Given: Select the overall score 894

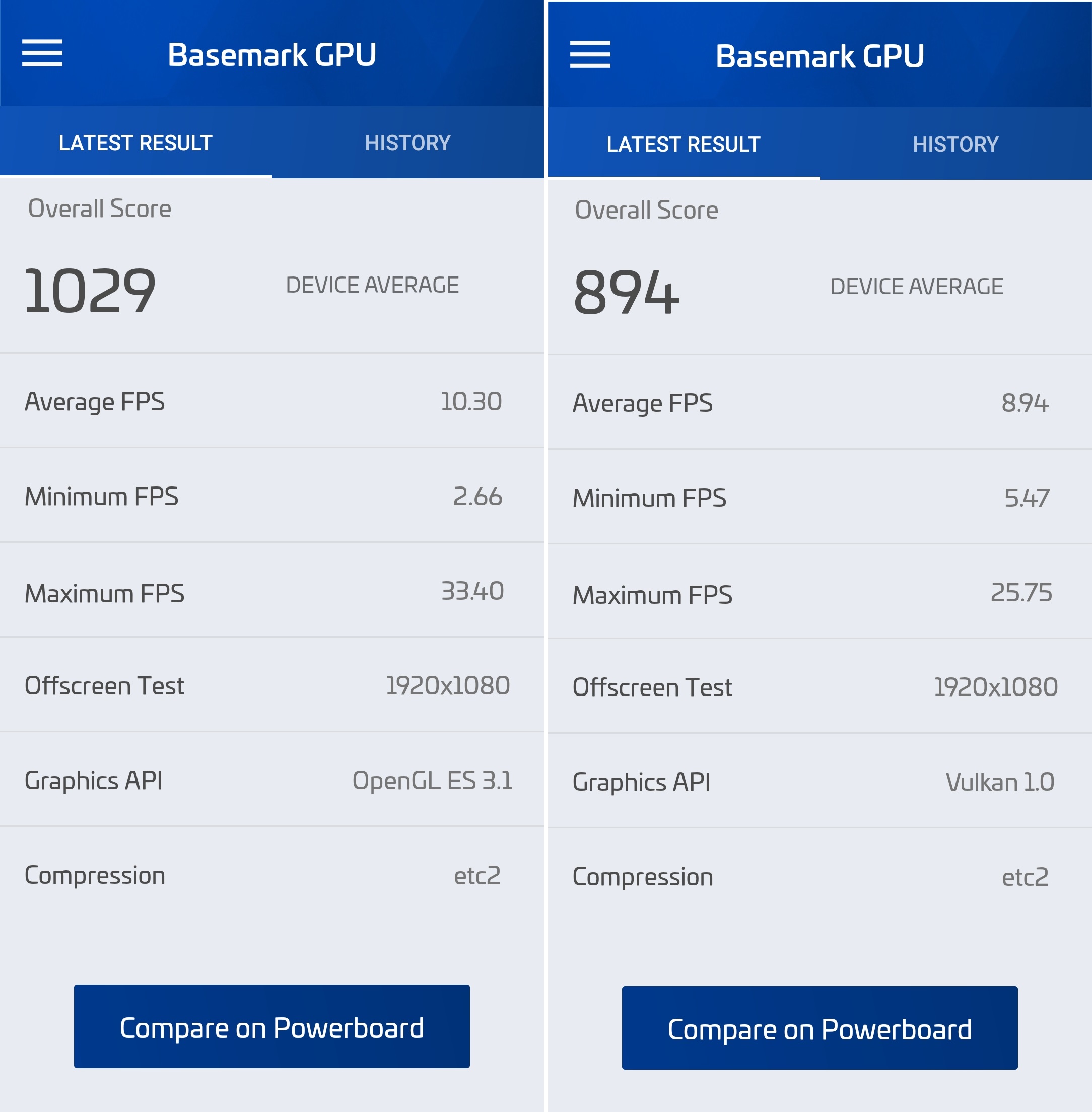Looking at the screenshot, I should (626, 293).
